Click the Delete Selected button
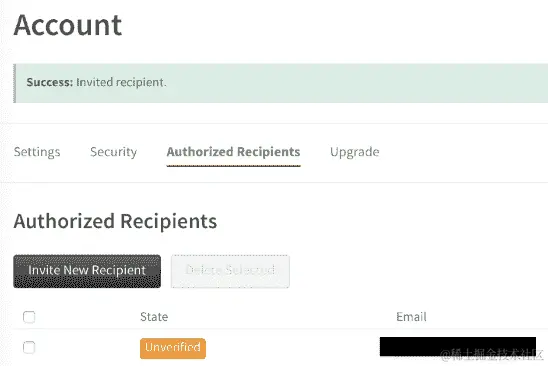This screenshot has height=366, width=548. tap(230, 271)
